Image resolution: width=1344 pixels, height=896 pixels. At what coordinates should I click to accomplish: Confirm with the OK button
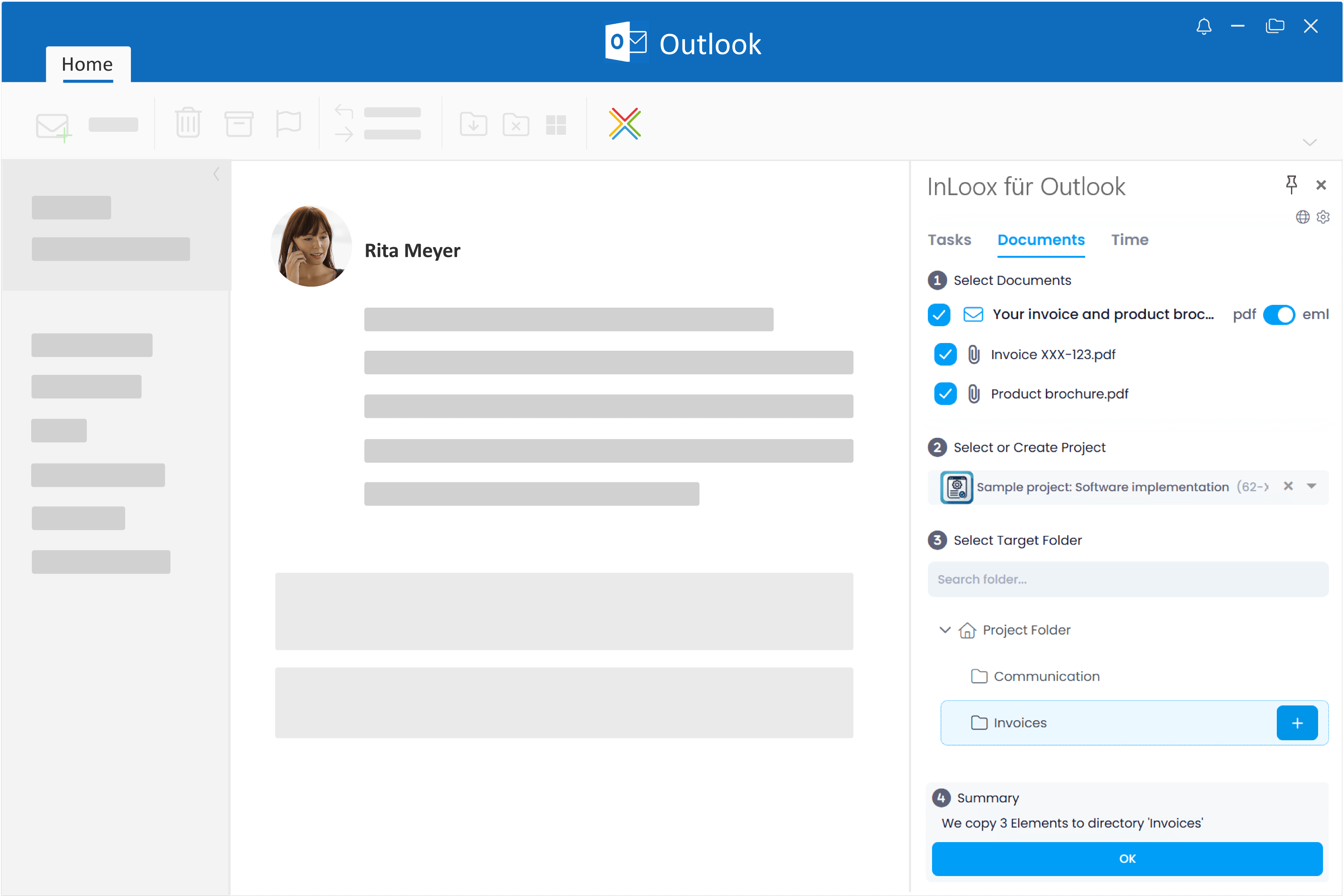point(1127,859)
